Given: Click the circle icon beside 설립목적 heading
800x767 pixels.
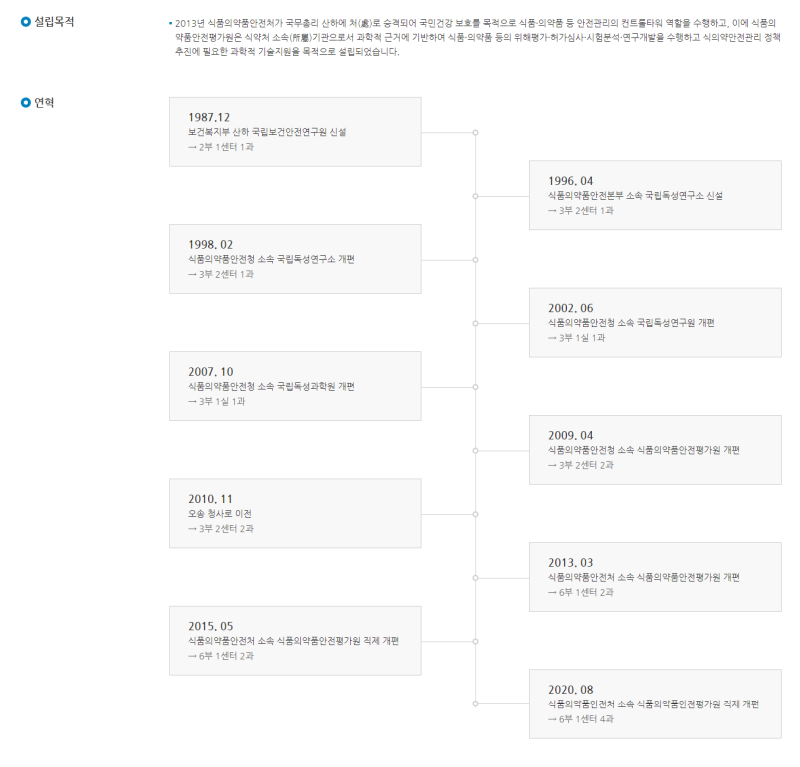Looking at the screenshot, I should coord(26,22).
